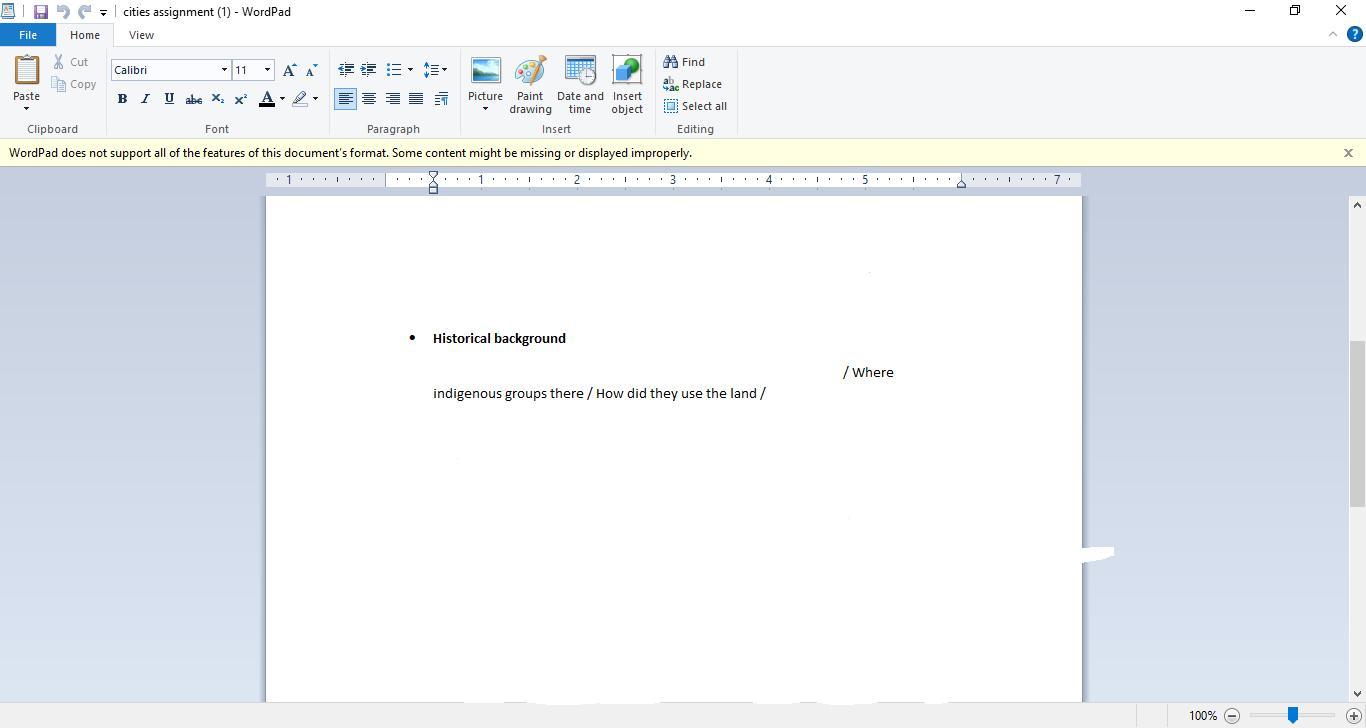Click the Insert object icon
1366x728 pixels.
click(627, 73)
